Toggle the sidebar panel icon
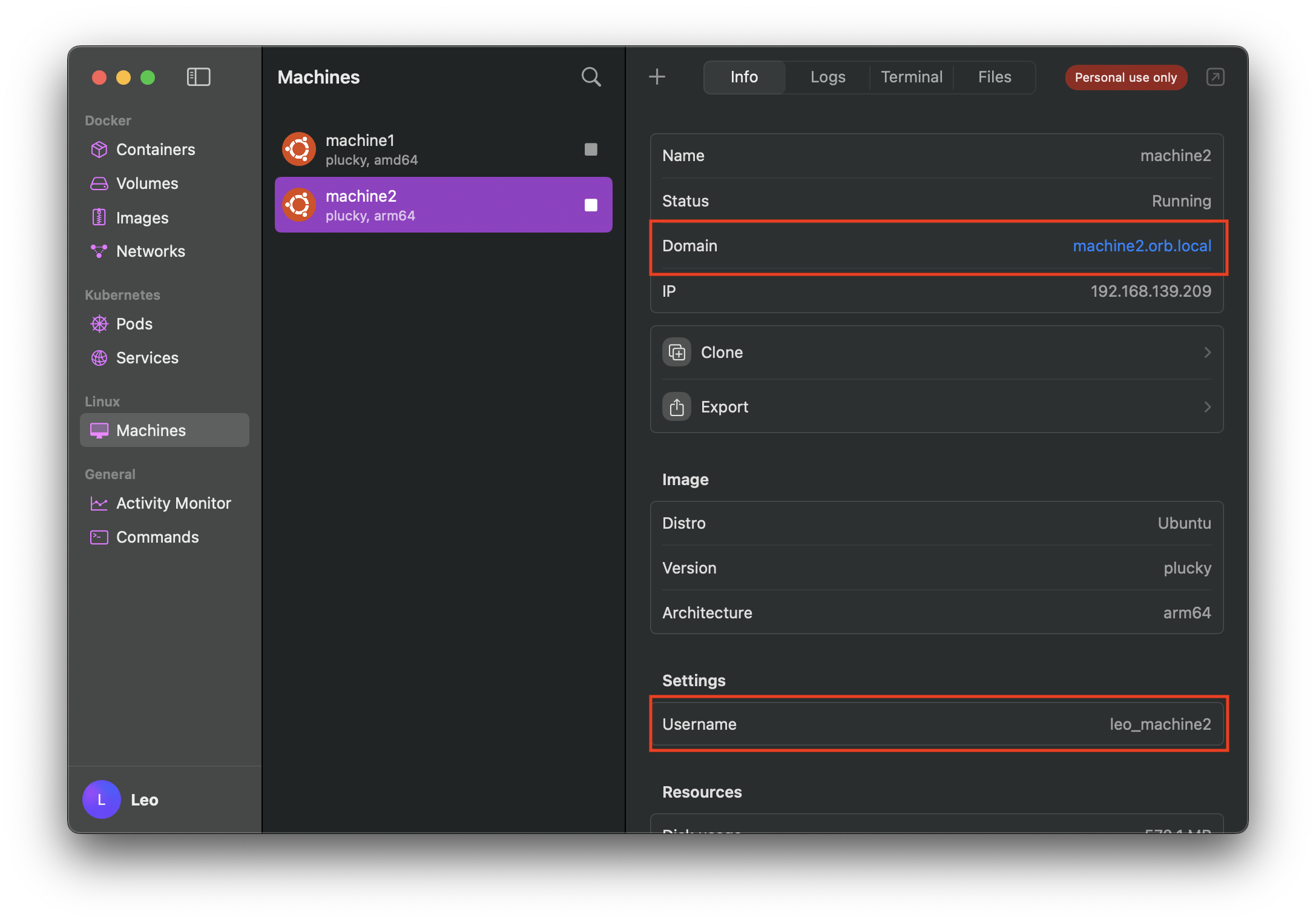Screen dimensions: 1316x923 pyautogui.click(x=199, y=77)
